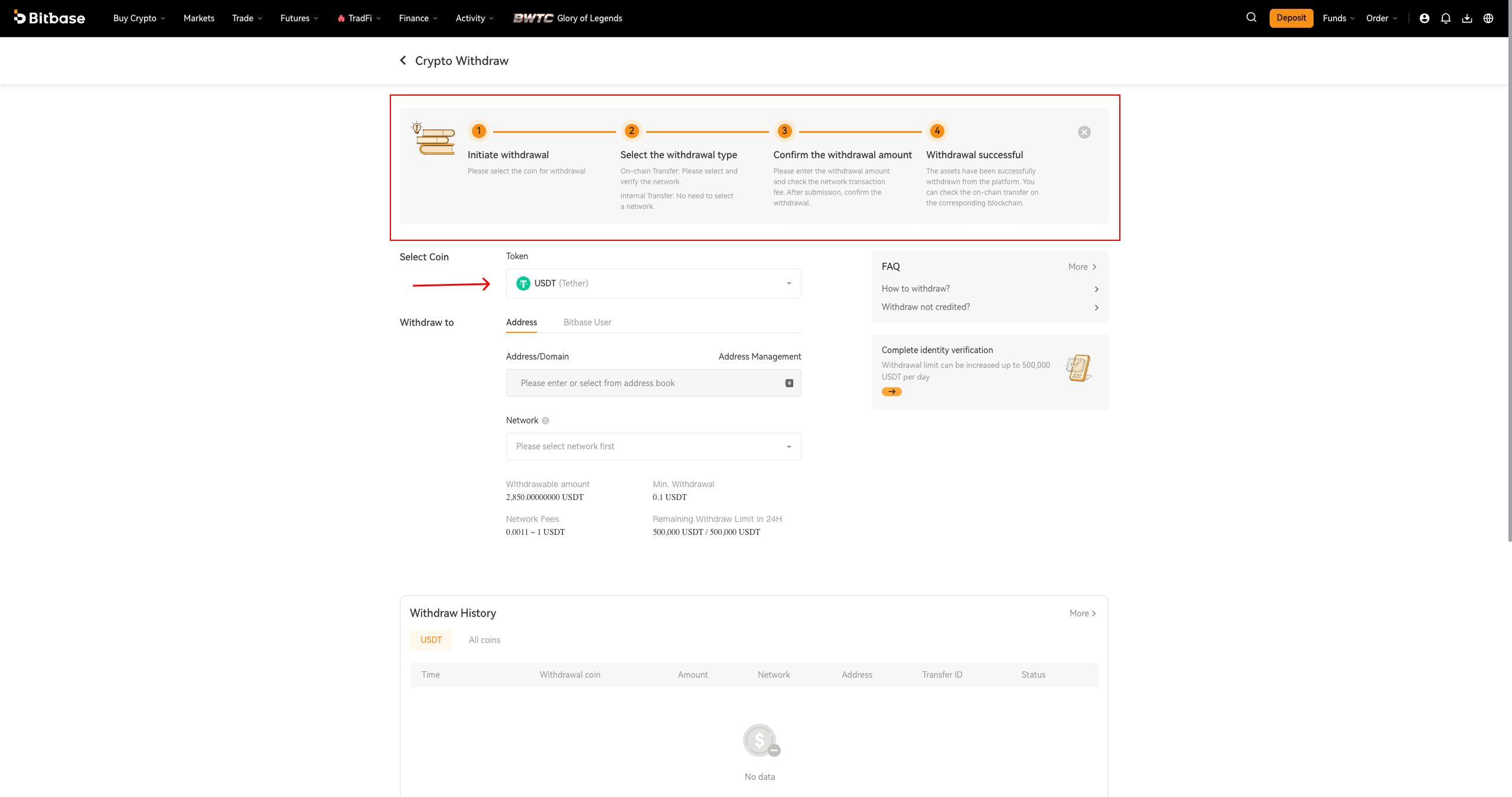Select the Address tab
This screenshot has height=797, width=1512.
[x=522, y=322]
